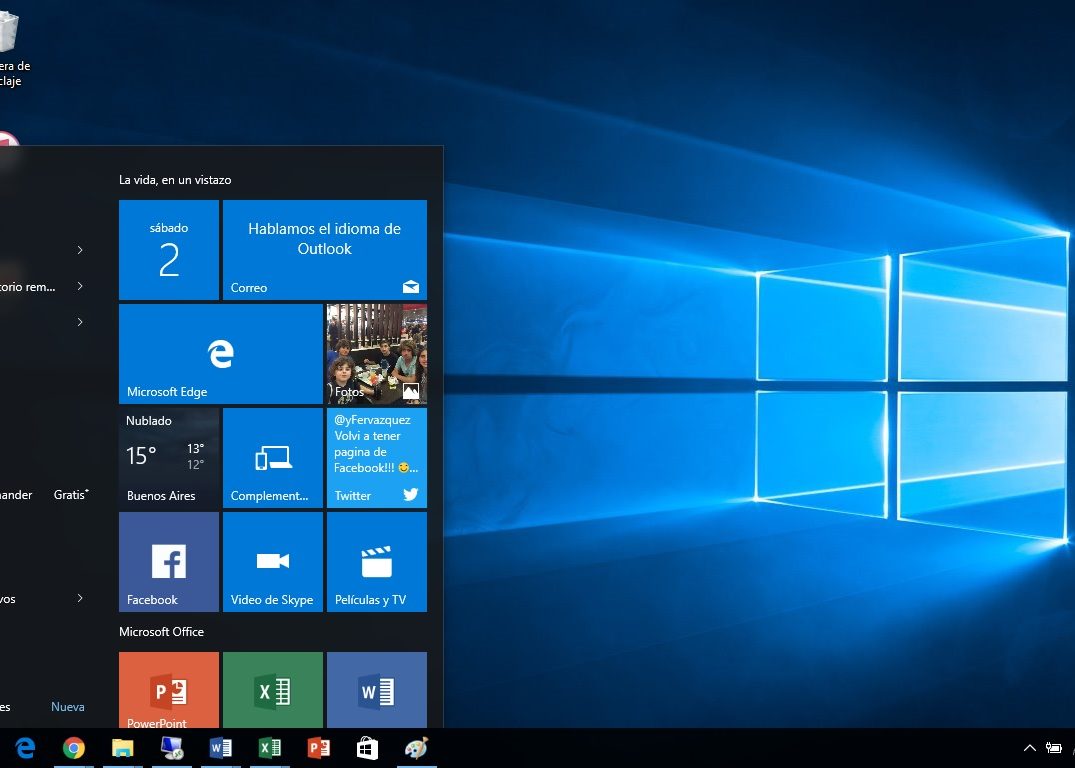Screen dimensions: 1075x768
Task: Expand the topmost app list arrow in Start menu
Action: pos(80,249)
